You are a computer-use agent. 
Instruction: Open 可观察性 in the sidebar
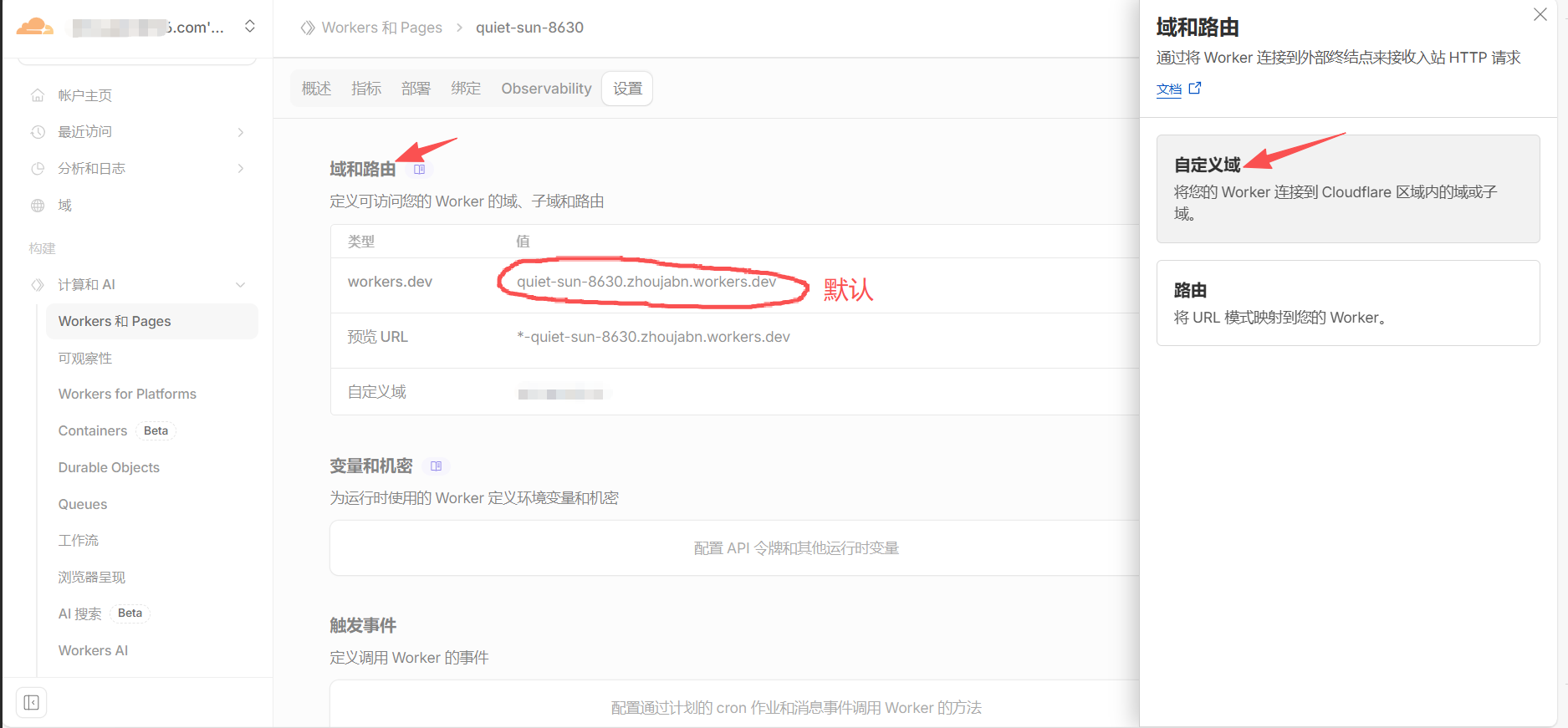click(84, 358)
